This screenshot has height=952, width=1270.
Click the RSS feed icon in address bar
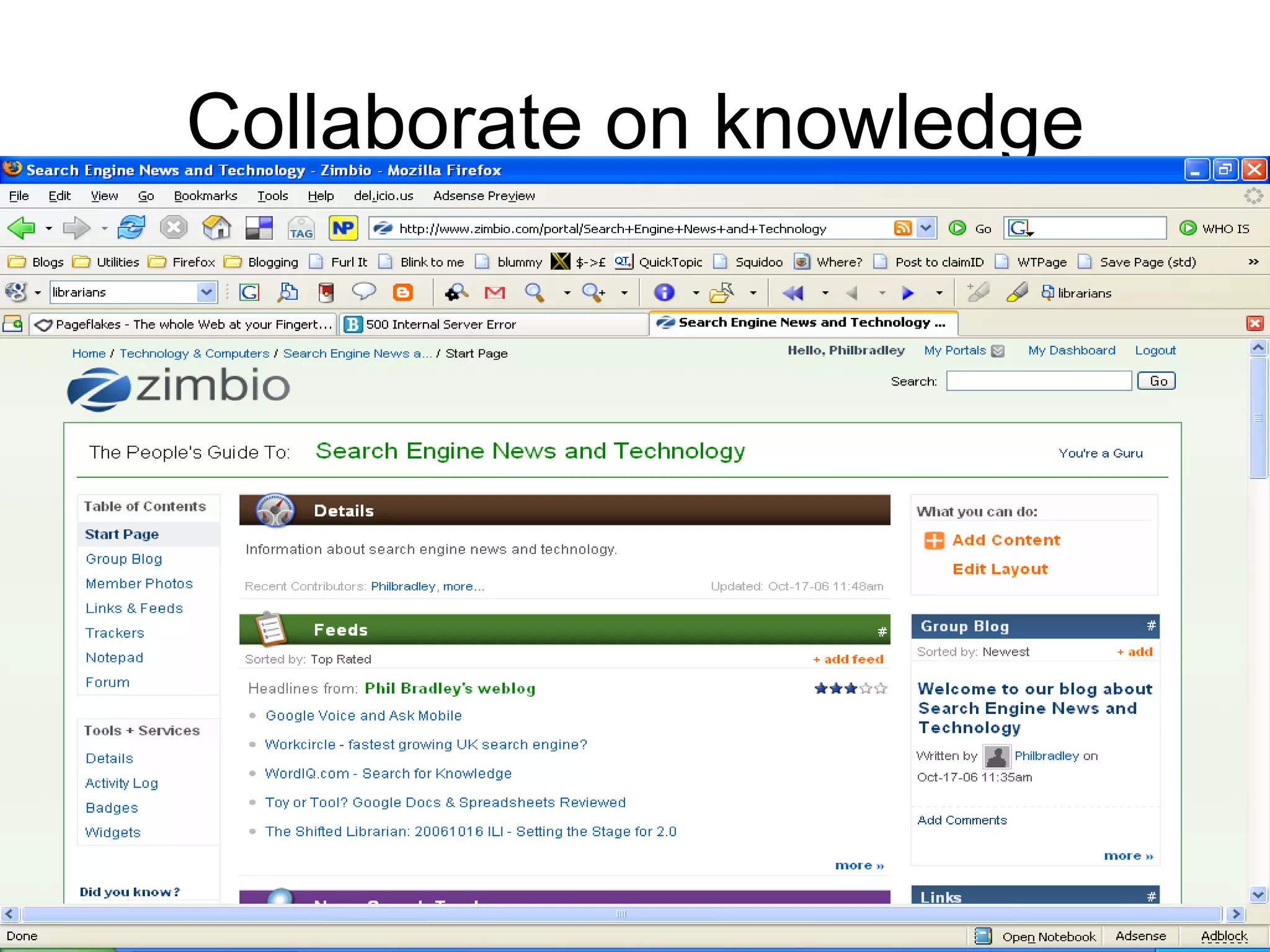(903, 228)
